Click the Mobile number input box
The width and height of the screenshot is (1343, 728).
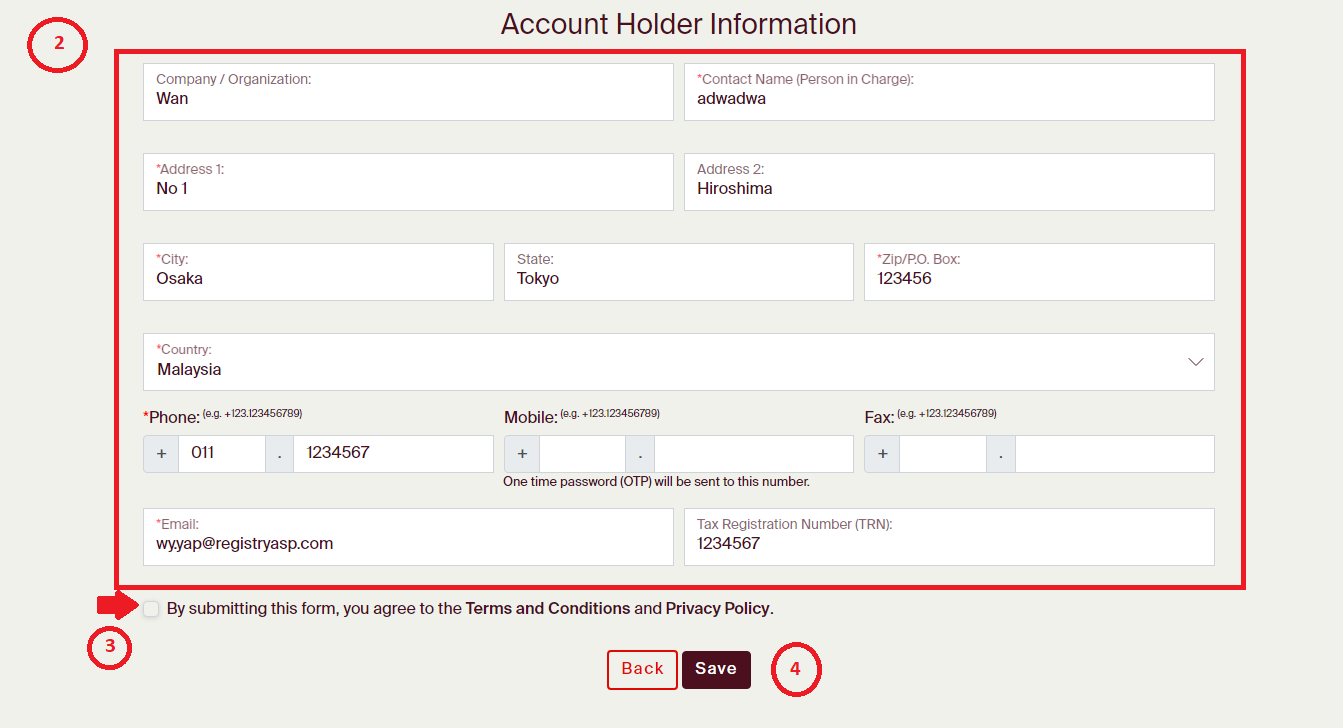pyautogui.click(x=752, y=453)
